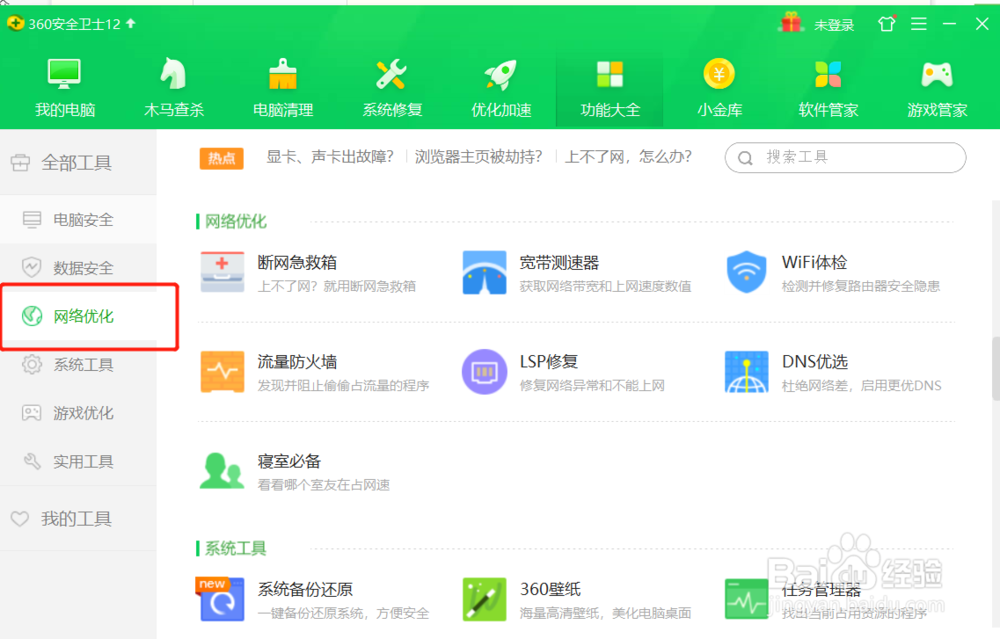Open 系统修复 wrench icon

(392, 74)
